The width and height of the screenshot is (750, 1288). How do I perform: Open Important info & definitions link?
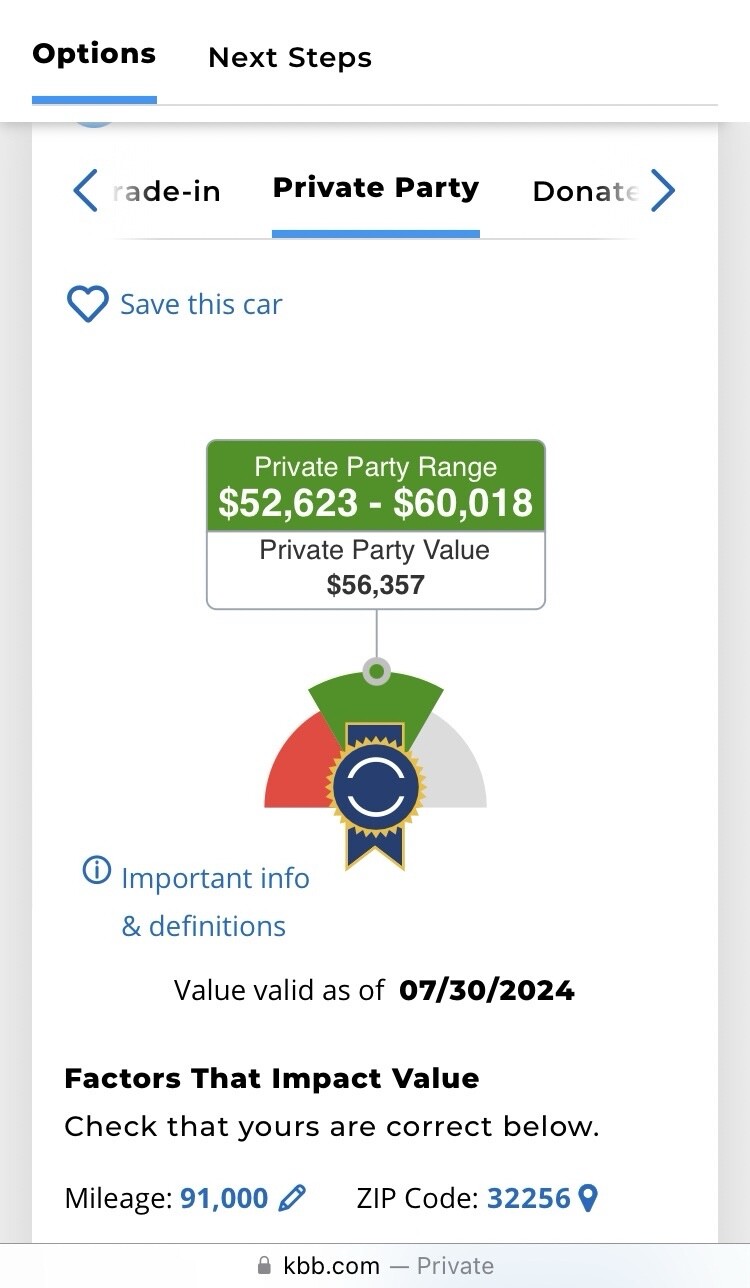[214, 902]
